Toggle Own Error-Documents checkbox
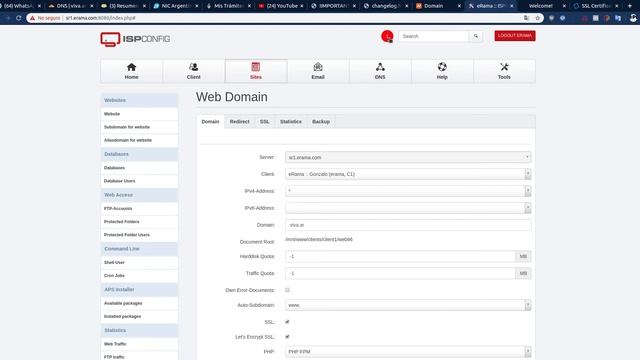640x360 pixels. tap(287, 290)
